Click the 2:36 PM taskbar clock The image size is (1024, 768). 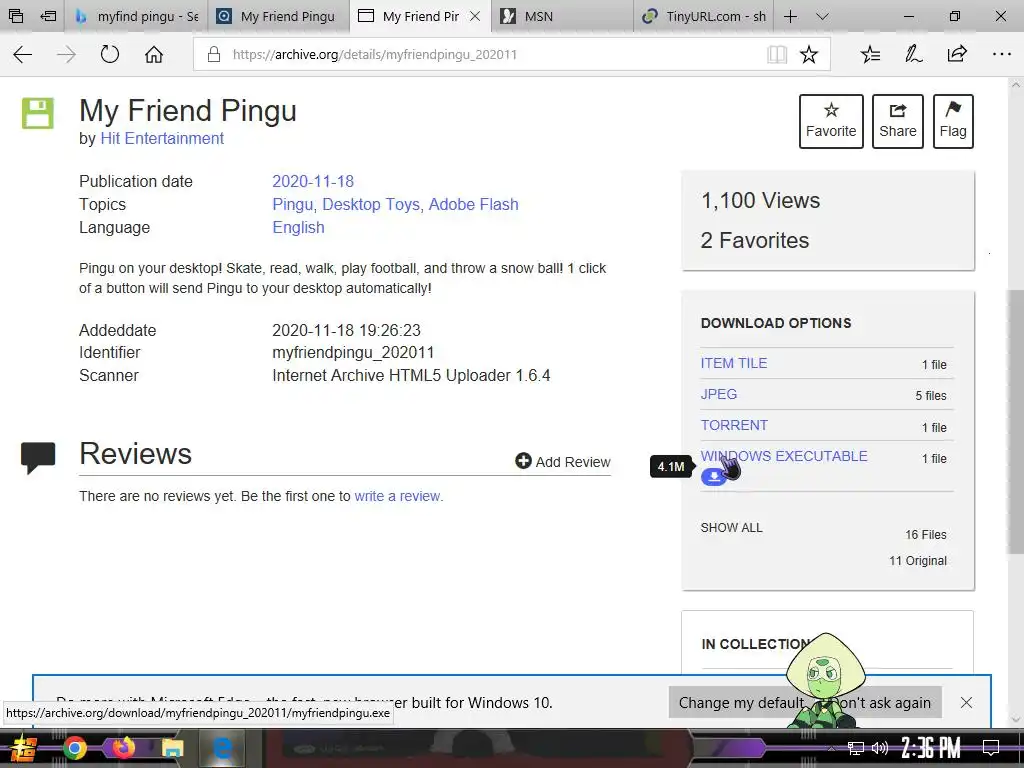point(931,748)
